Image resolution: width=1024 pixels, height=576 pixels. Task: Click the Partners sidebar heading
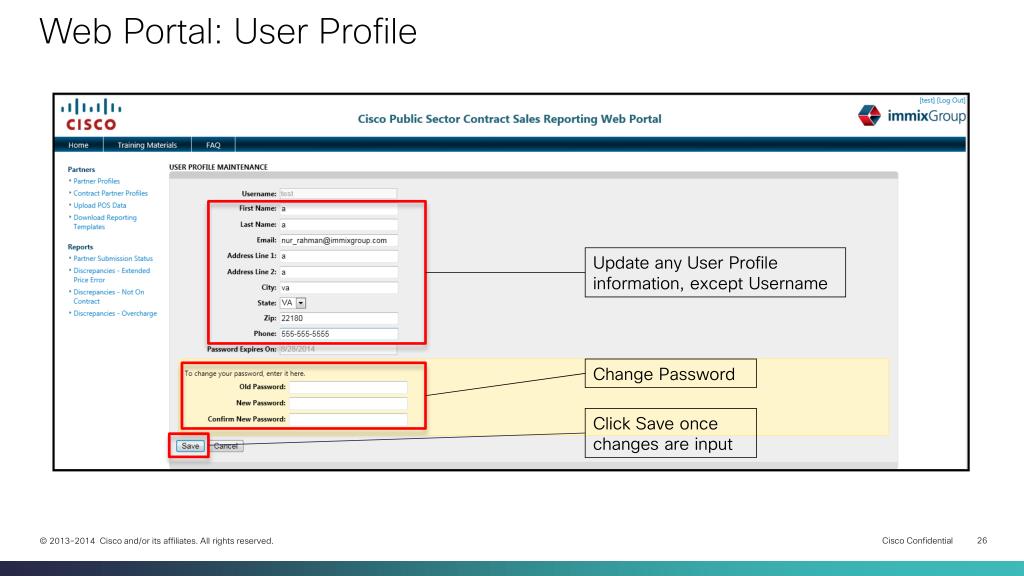(81, 169)
